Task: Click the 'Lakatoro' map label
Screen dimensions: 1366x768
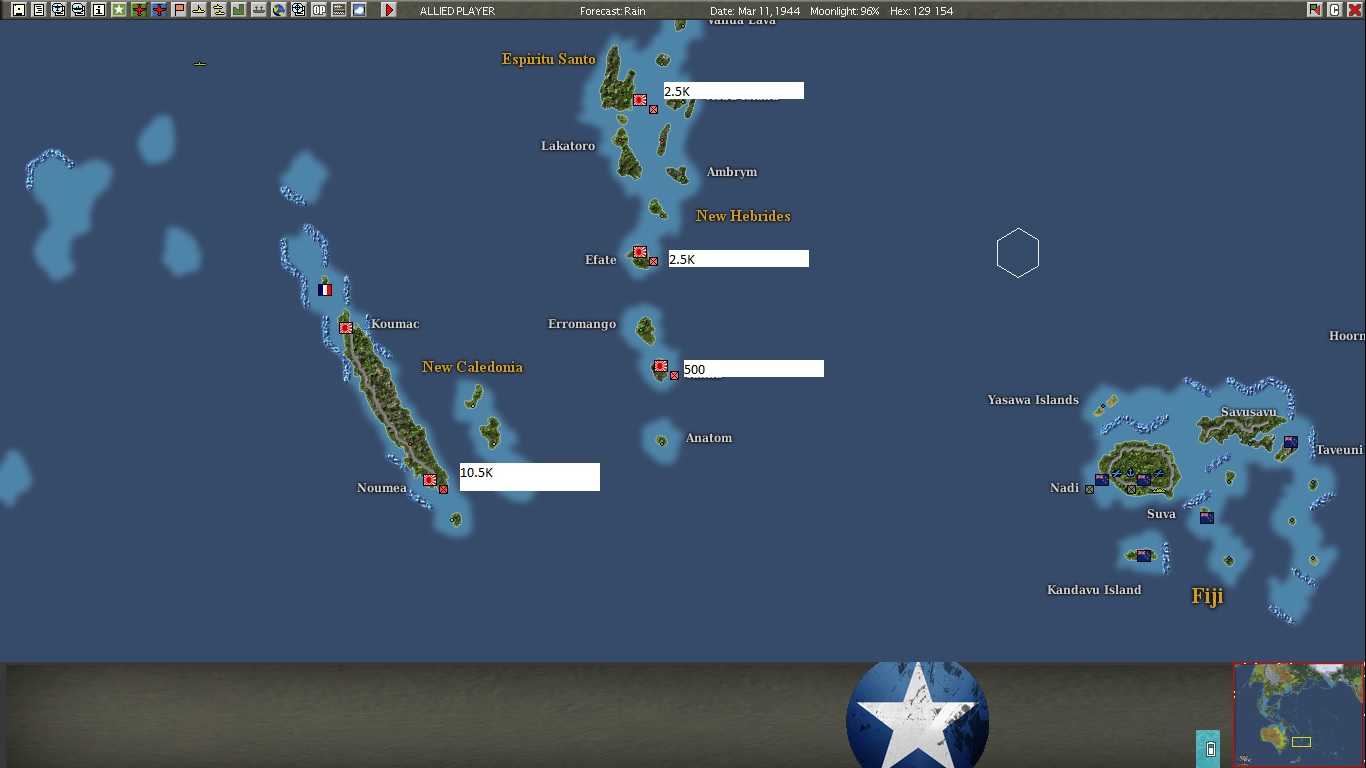Action: point(568,146)
